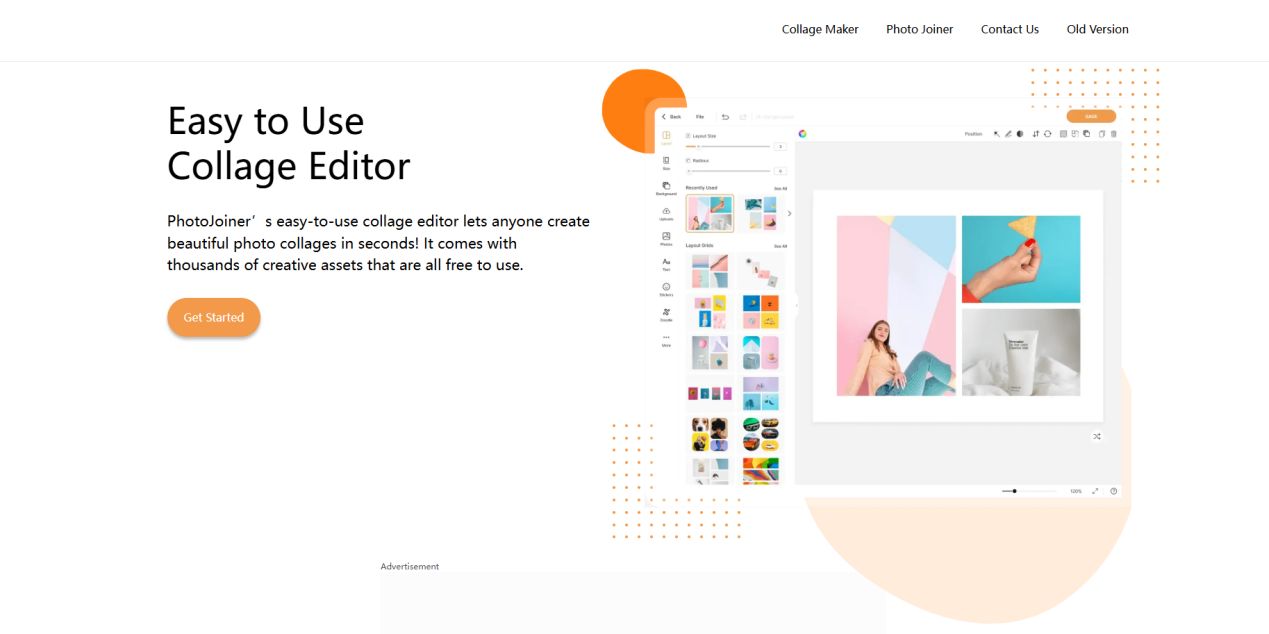The width and height of the screenshot is (1269, 634).
Task: Open the Uploads sidebar tool
Action: (666, 213)
